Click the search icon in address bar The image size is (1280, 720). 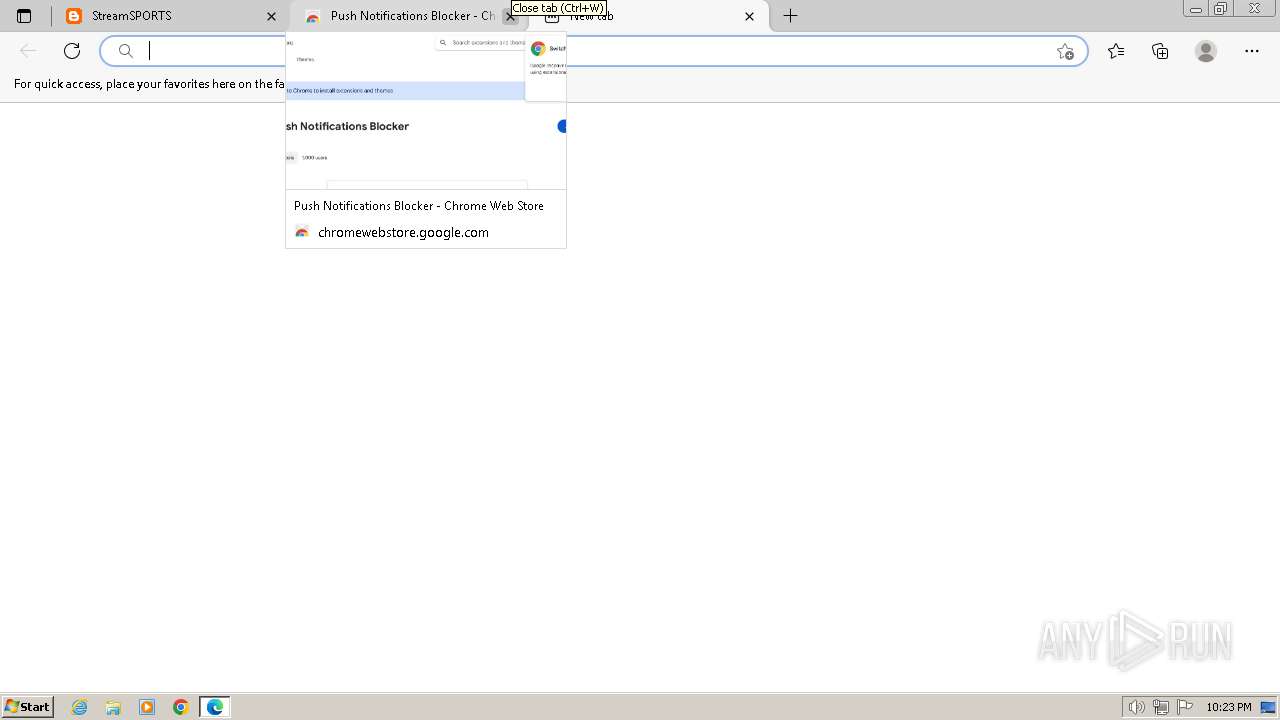(x=126, y=51)
